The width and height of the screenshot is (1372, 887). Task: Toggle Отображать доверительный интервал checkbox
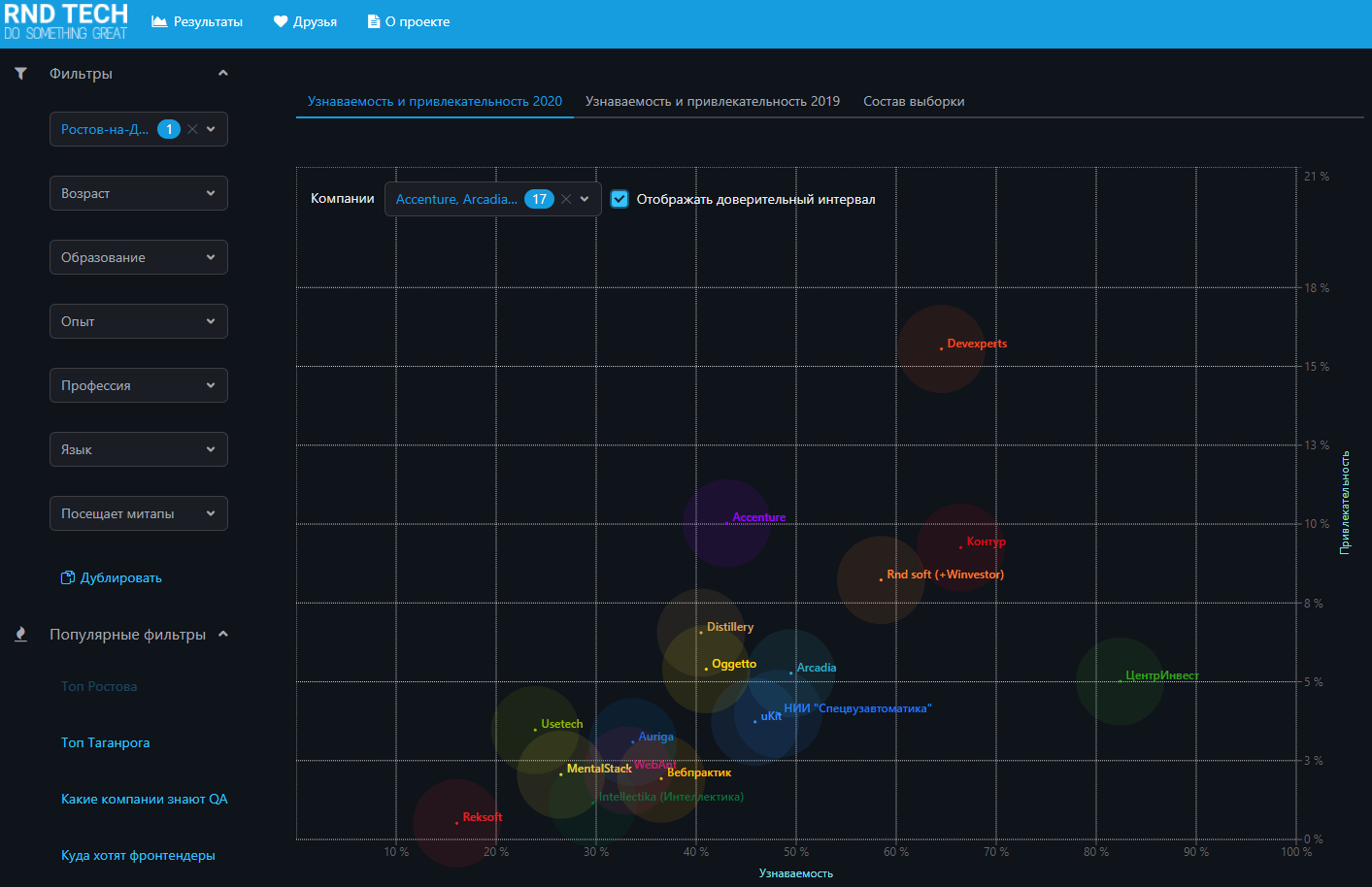pos(619,199)
